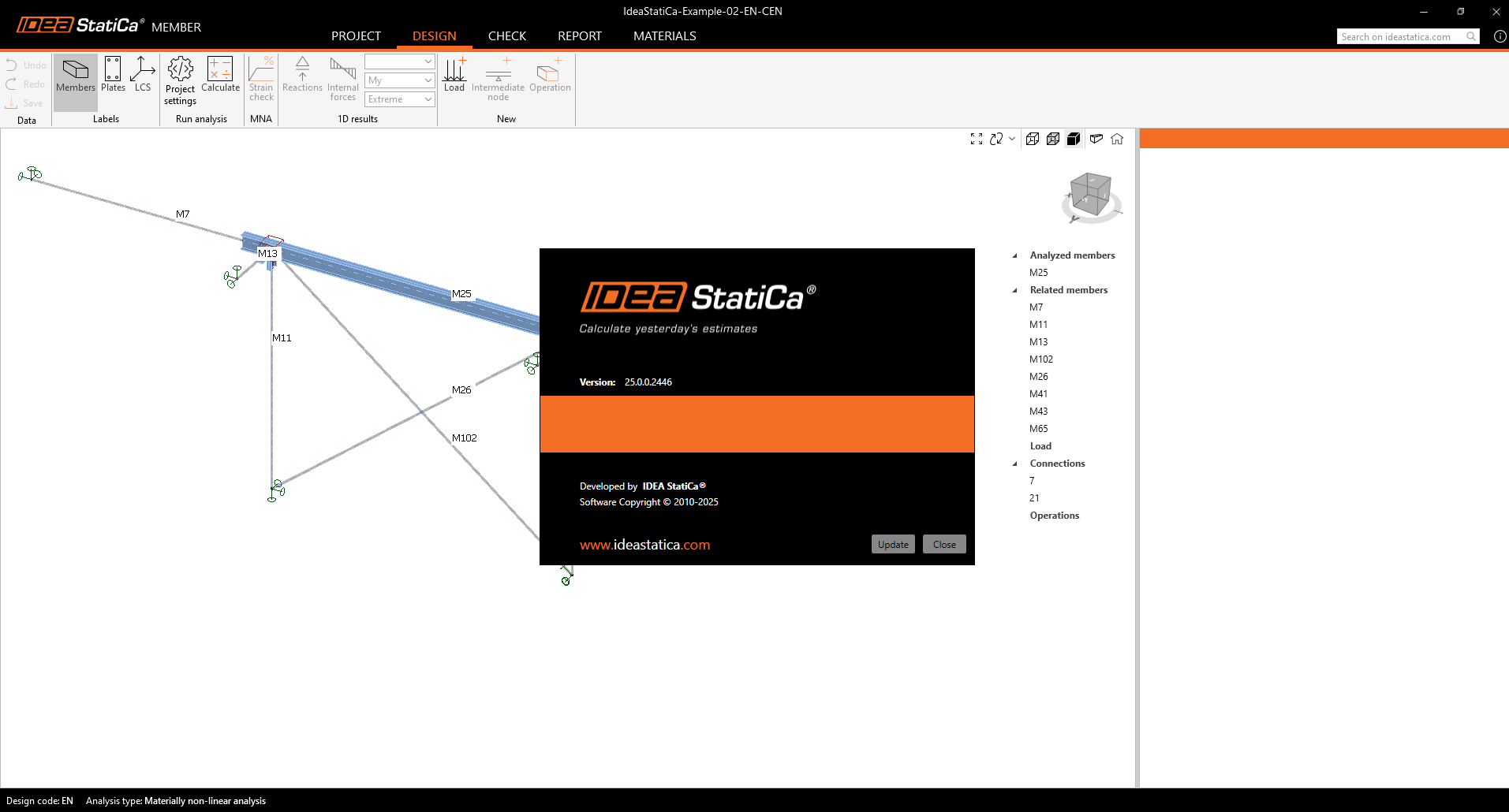Screen dimensions: 1509x812
Task: Select connection 7 in tree
Action: [1032, 481]
